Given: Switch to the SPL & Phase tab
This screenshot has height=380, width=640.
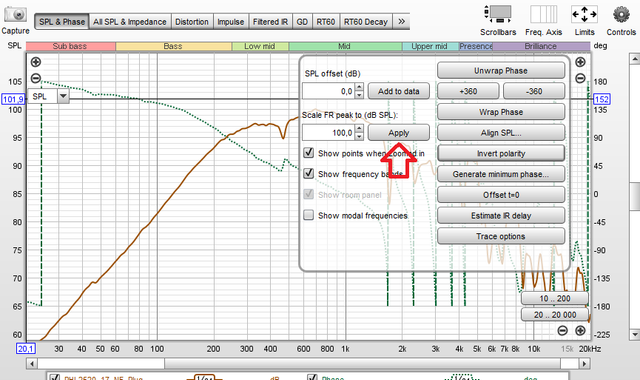Looking at the screenshot, I should tap(62, 22).
